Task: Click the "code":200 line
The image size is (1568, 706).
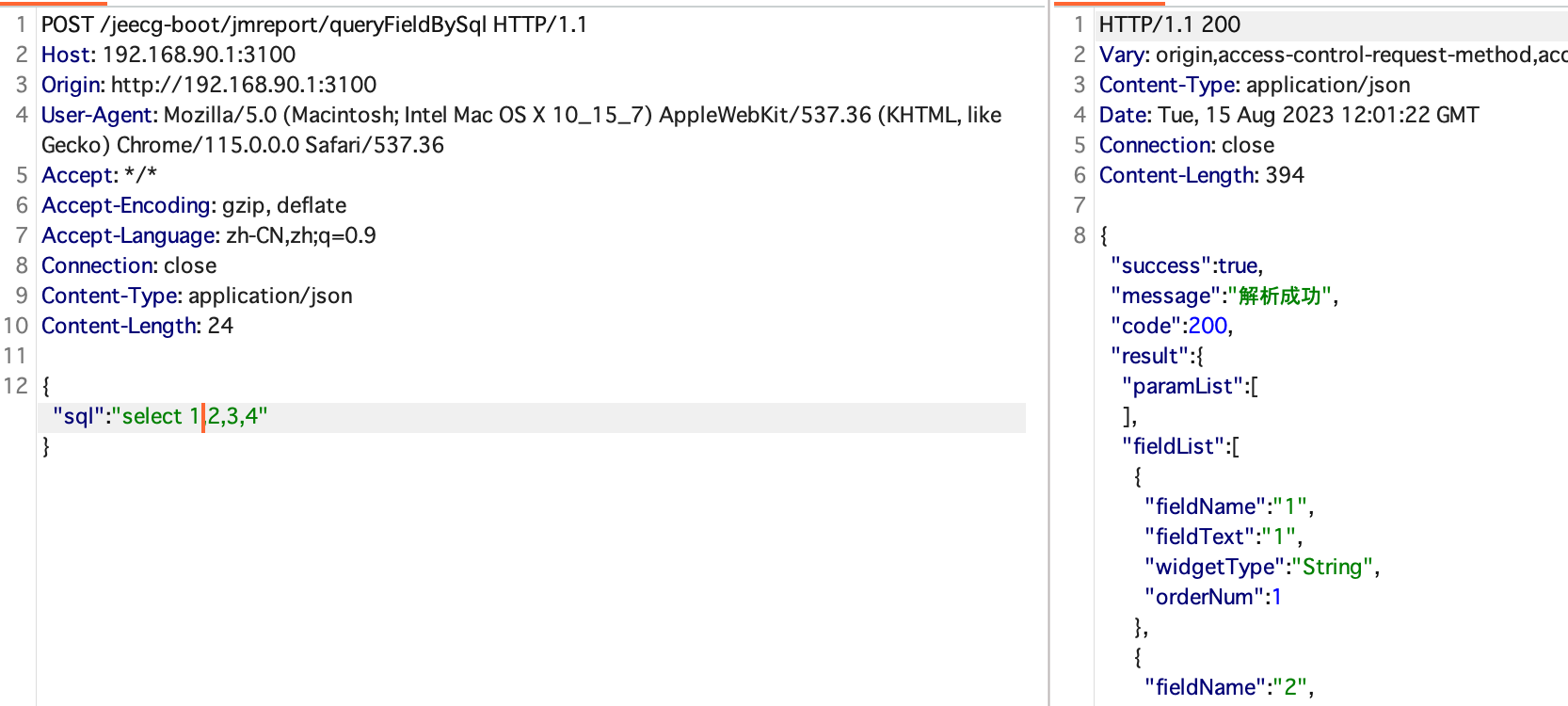Action: click(x=1172, y=326)
